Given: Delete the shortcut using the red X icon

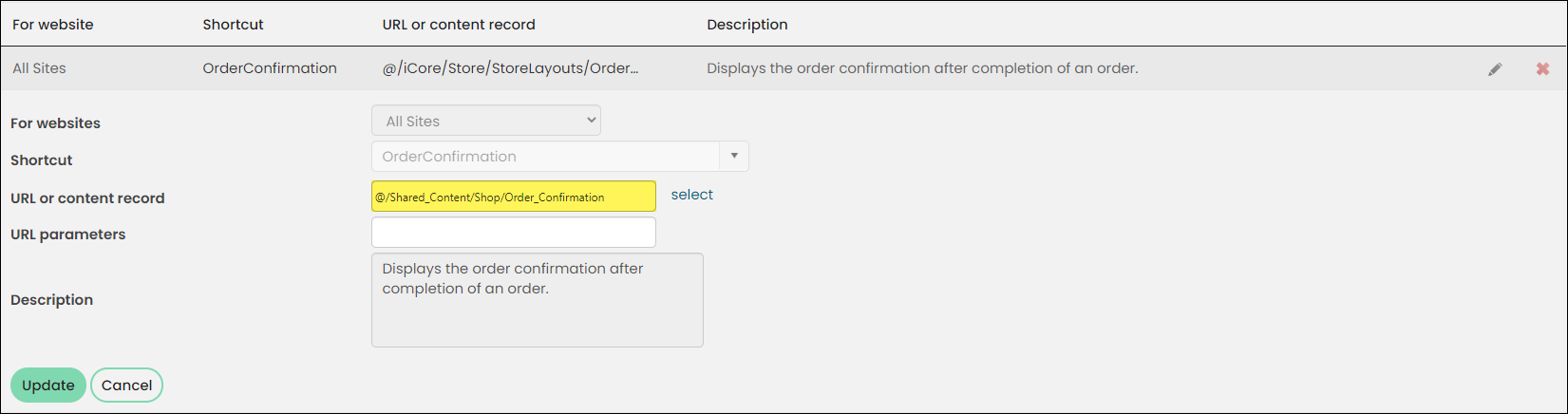Looking at the screenshot, I should tap(1542, 69).
